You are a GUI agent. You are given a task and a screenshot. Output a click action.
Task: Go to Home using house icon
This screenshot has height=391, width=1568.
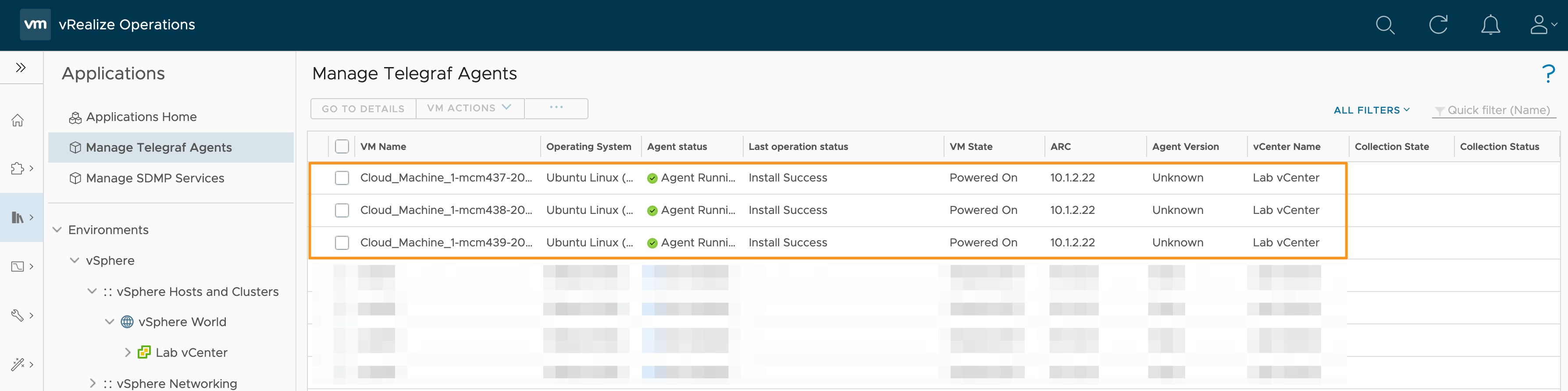[18, 120]
